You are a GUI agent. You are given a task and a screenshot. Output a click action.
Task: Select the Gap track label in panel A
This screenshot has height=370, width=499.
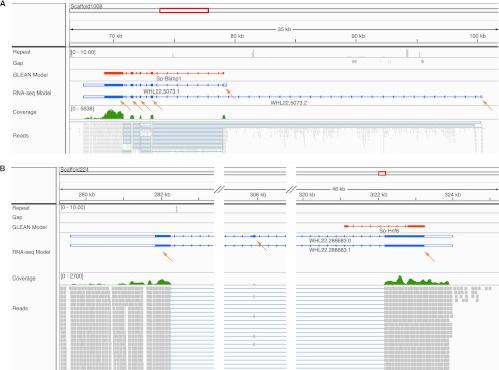click(x=18, y=63)
